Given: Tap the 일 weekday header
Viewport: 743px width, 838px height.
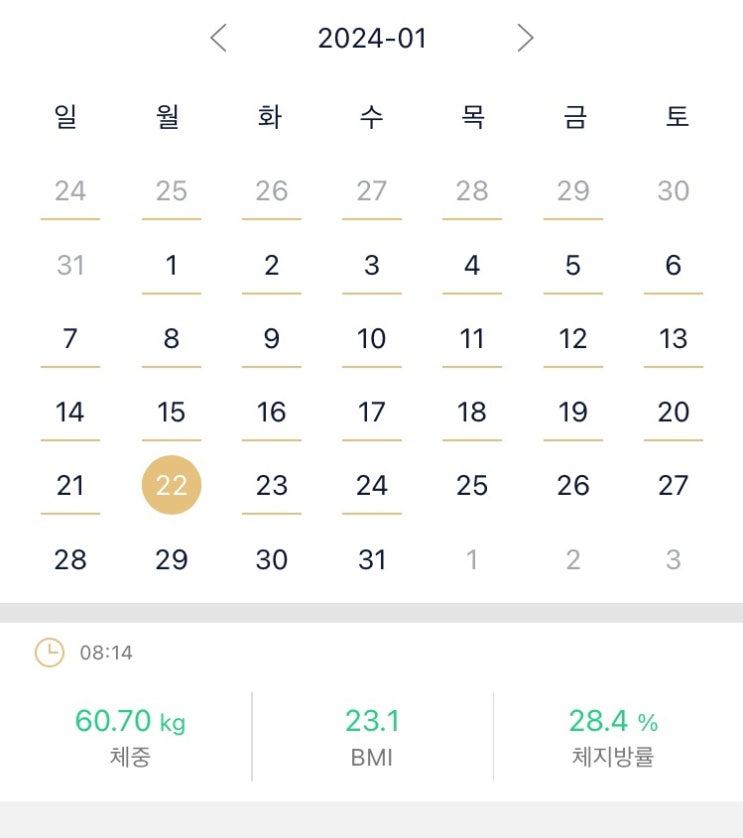Looking at the screenshot, I should pyautogui.click(x=66, y=117).
